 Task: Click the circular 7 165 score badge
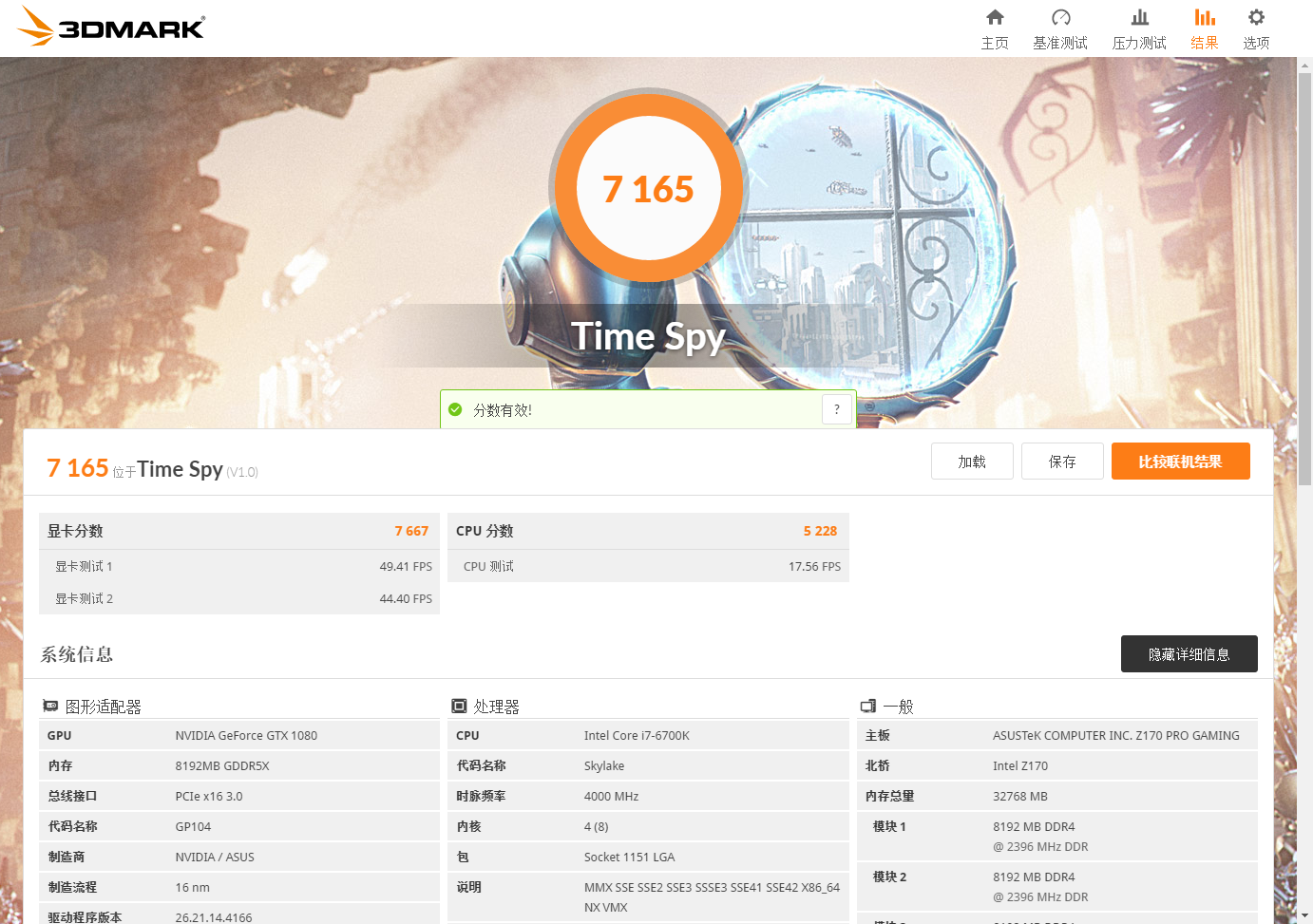click(648, 189)
